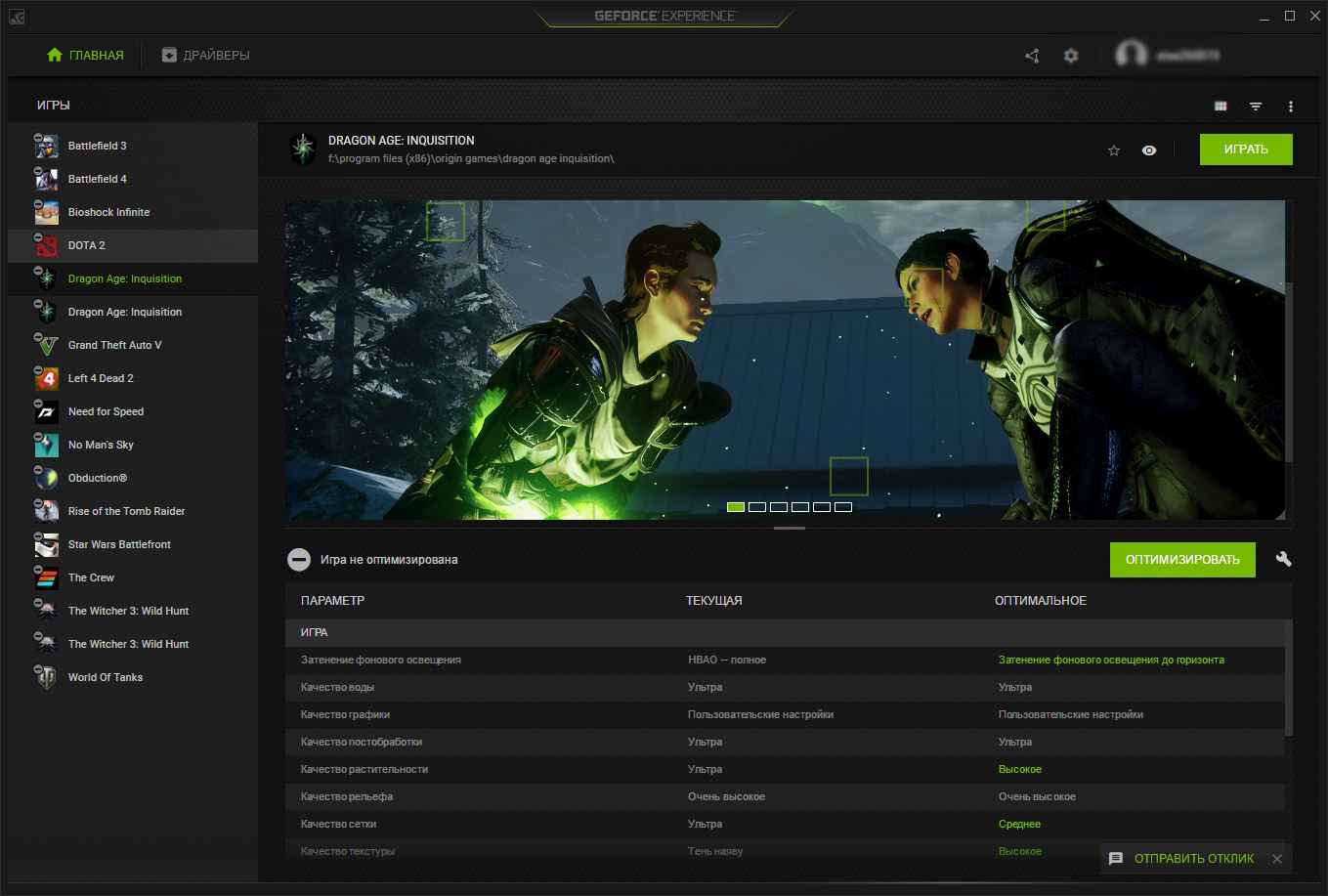The image size is (1328, 896).
Task: Click the Star Wars Battlefront icon
Action: pos(47,545)
